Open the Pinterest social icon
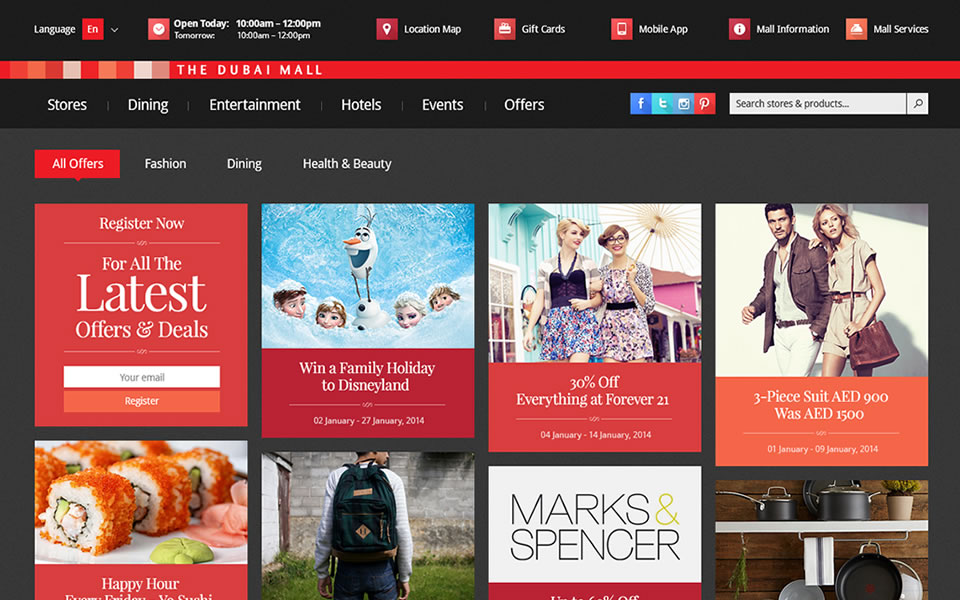This screenshot has height=600, width=960. pos(704,103)
